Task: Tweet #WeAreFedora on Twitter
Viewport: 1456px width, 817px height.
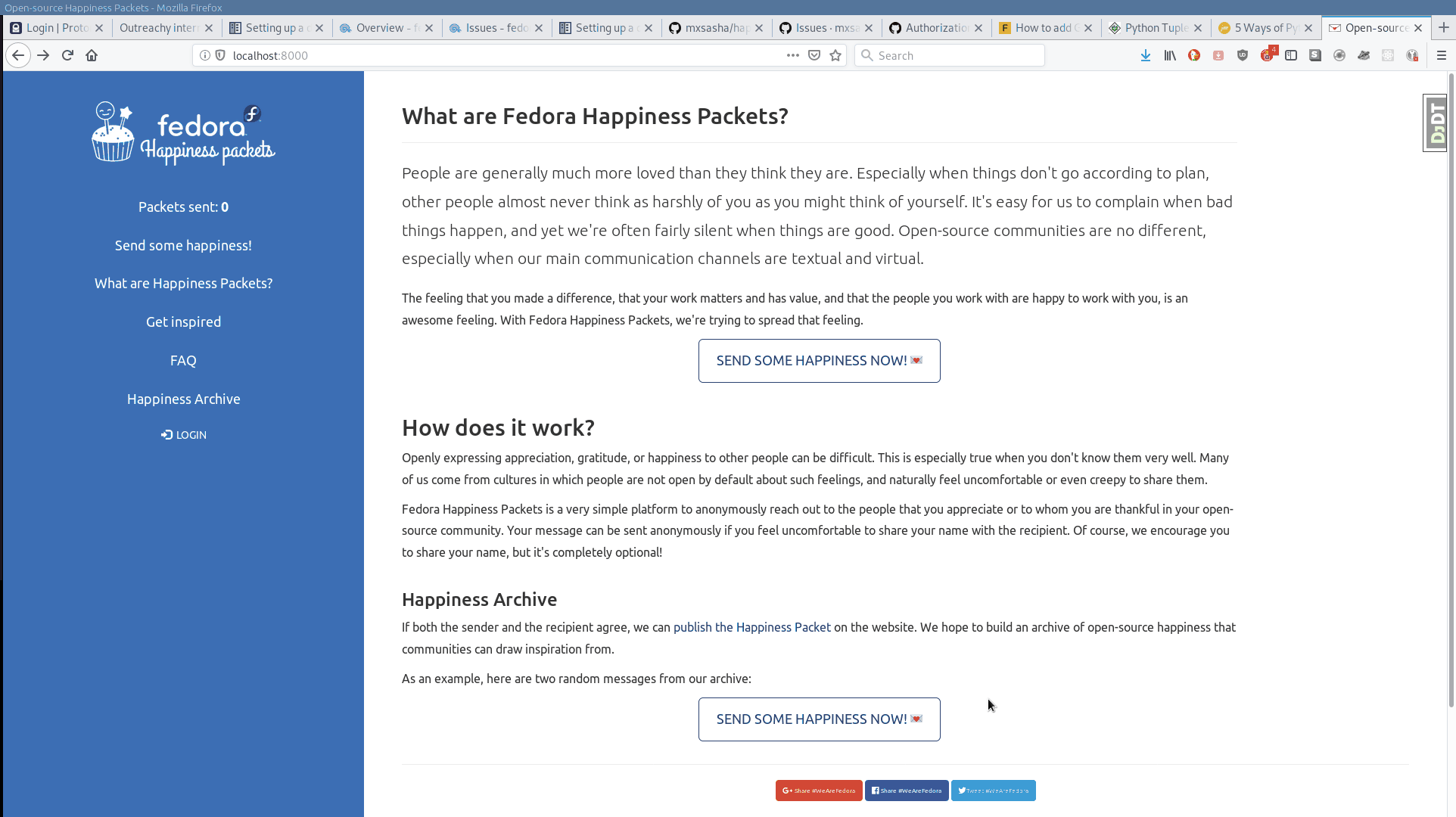Action: 993,791
